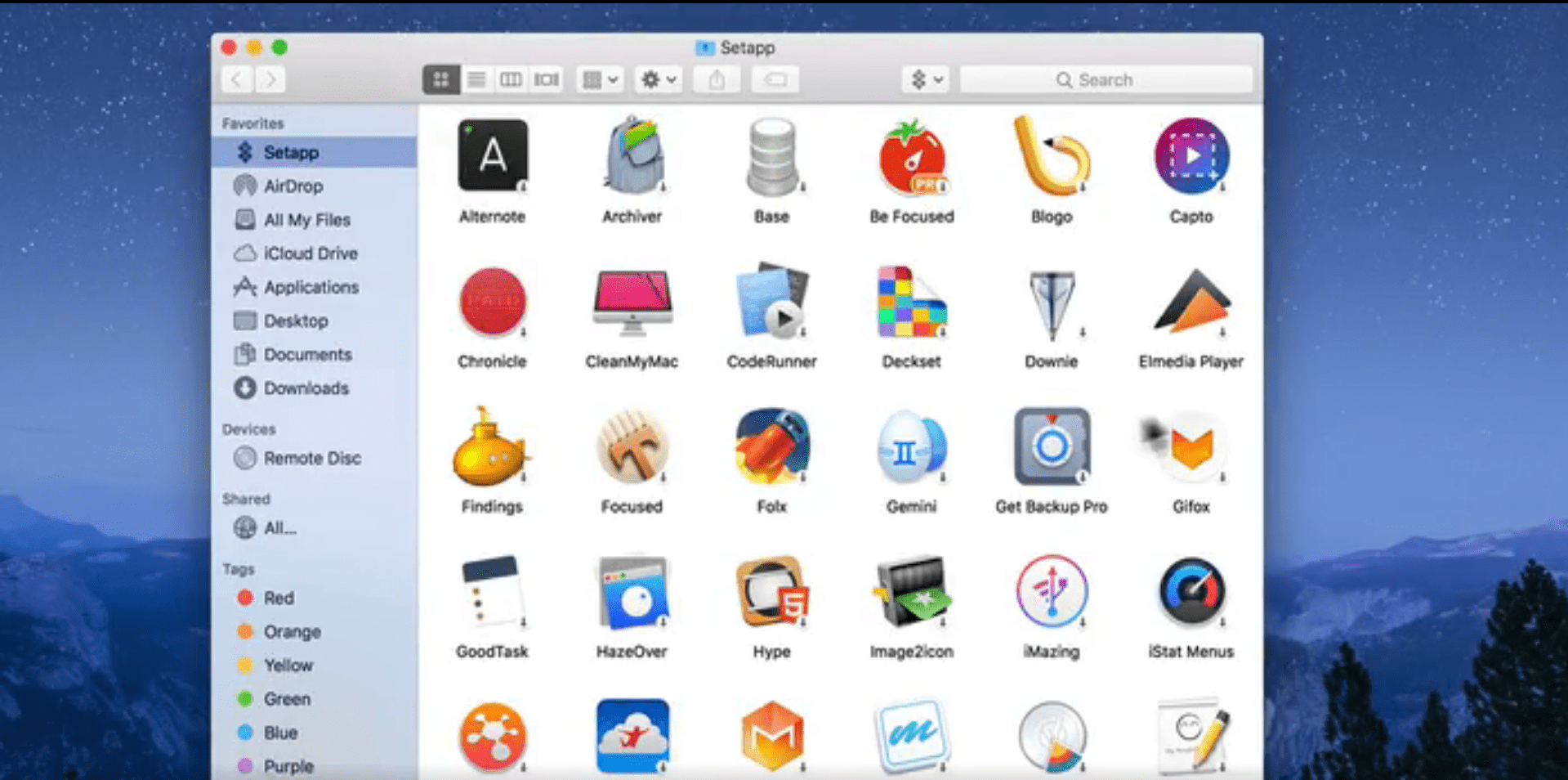
Task: Open AirDrop from the sidebar
Action: [315, 186]
